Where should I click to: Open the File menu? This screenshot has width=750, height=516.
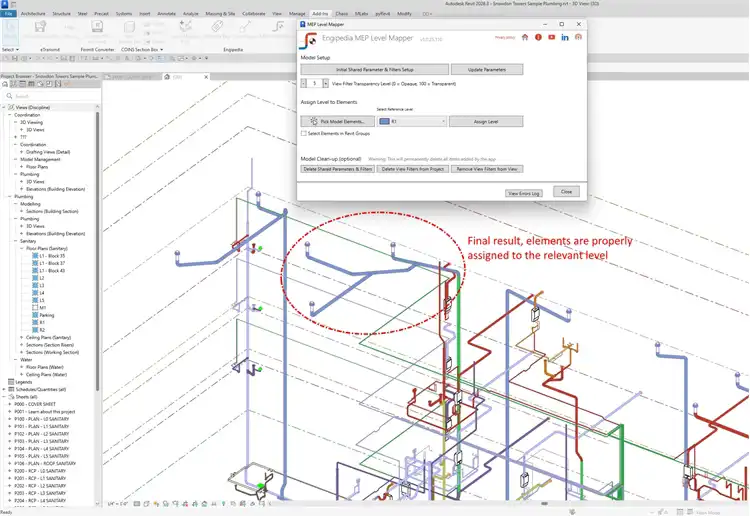pos(9,13)
